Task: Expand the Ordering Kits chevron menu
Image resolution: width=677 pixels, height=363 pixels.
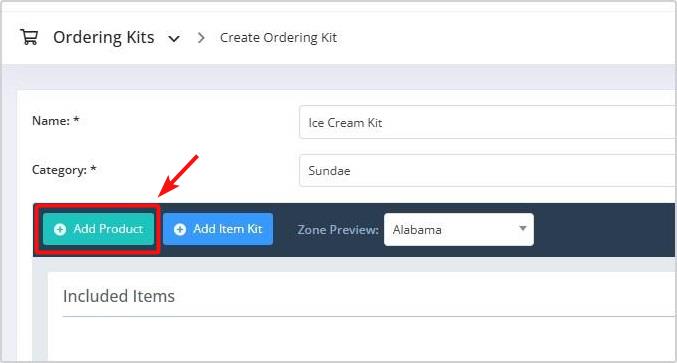Action: coord(174,39)
